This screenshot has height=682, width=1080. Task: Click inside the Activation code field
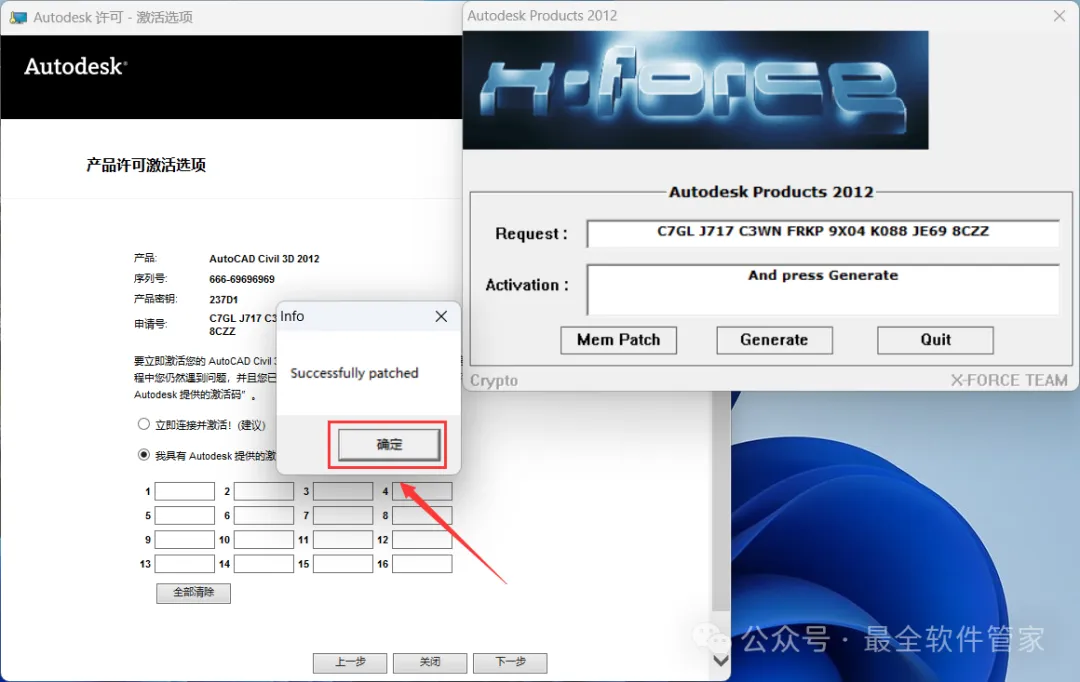click(x=823, y=289)
